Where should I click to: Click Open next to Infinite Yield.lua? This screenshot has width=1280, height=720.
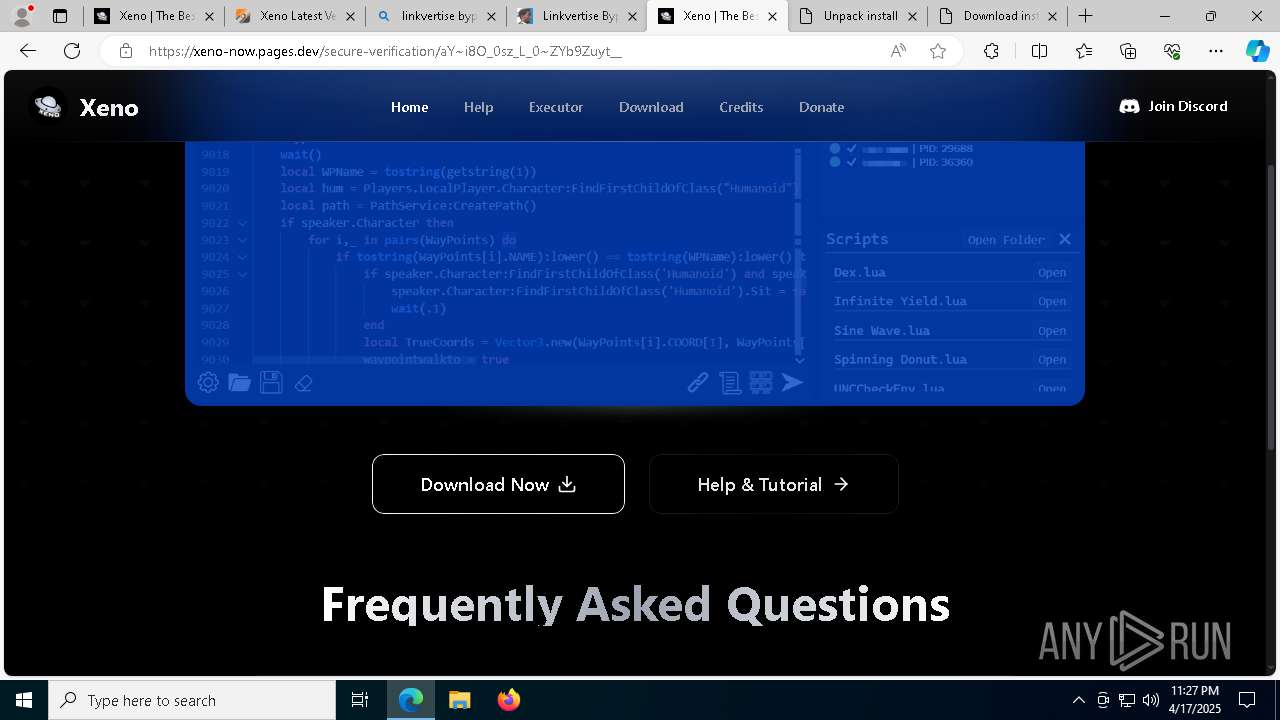click(1052, 301)
